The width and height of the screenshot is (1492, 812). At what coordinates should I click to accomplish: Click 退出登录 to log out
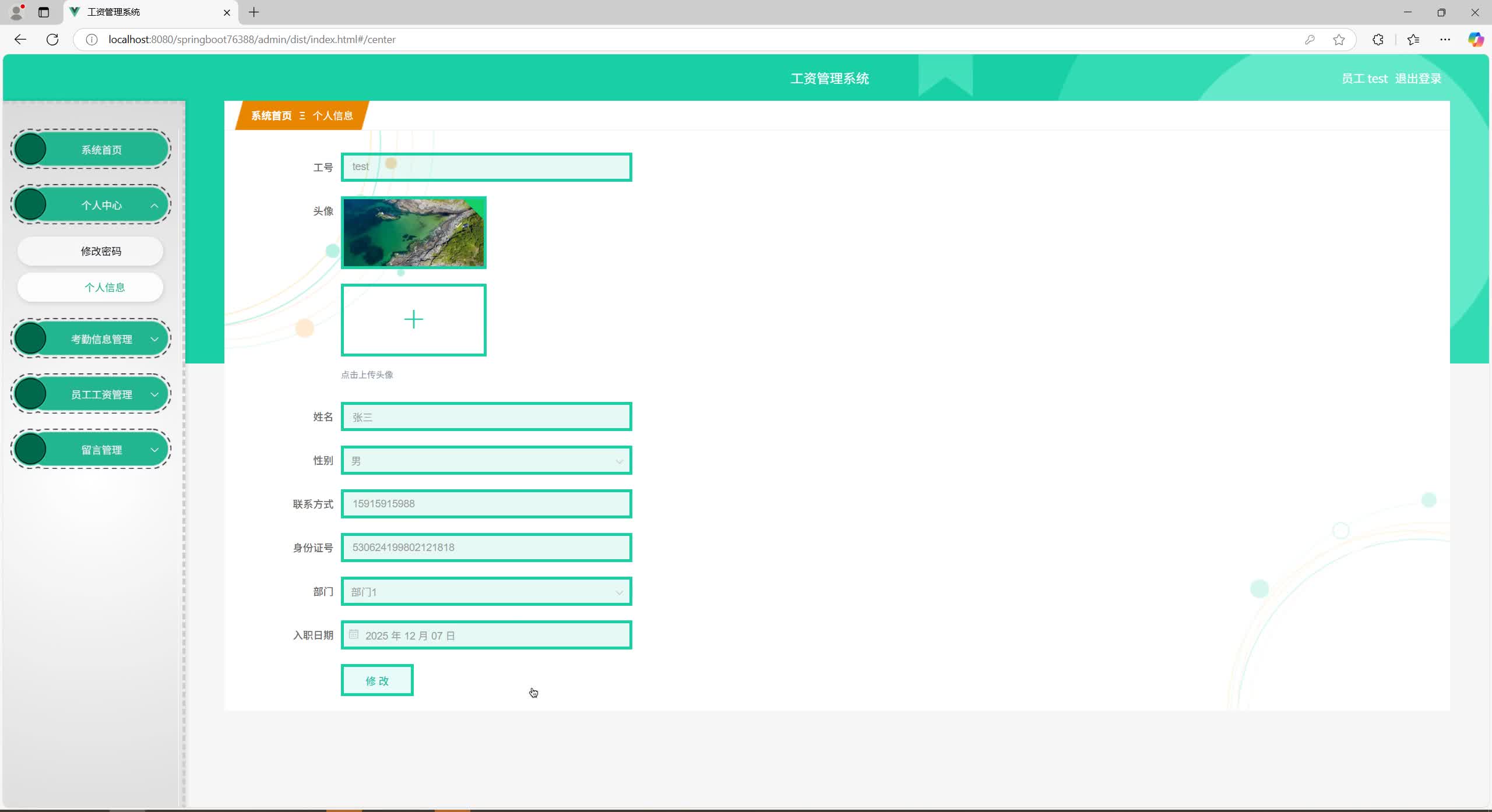tap(1418, 79)
